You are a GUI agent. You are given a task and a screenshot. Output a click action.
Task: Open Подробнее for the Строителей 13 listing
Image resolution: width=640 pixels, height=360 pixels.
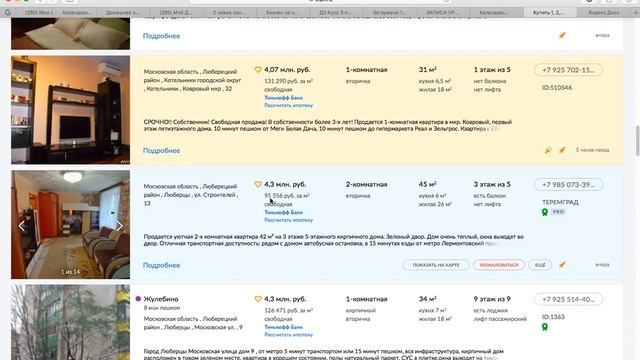(x=161, y=265)
